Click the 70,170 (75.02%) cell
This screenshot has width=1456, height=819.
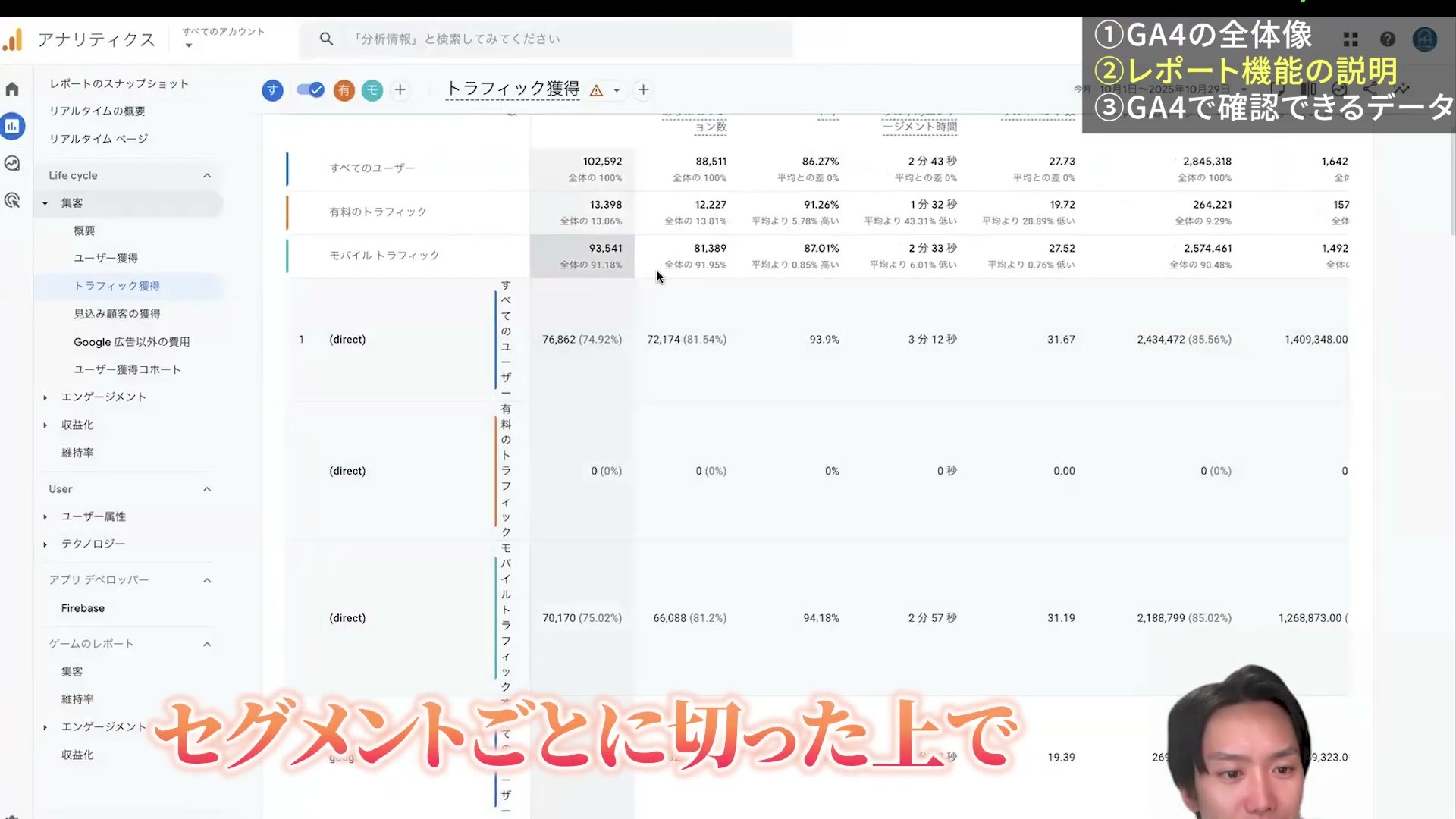582,618
